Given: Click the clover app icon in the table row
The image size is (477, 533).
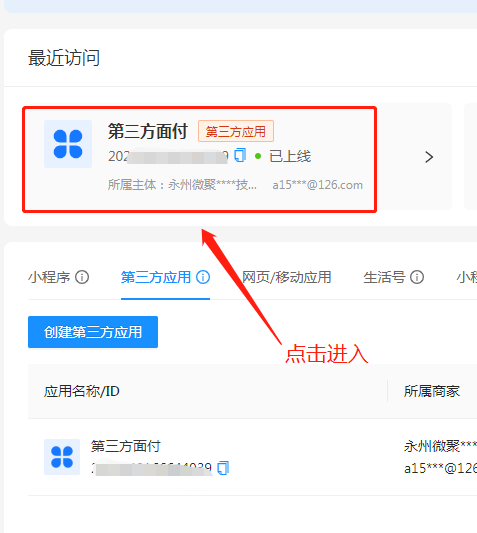Looking at the screenshot, I should (62, 457).
